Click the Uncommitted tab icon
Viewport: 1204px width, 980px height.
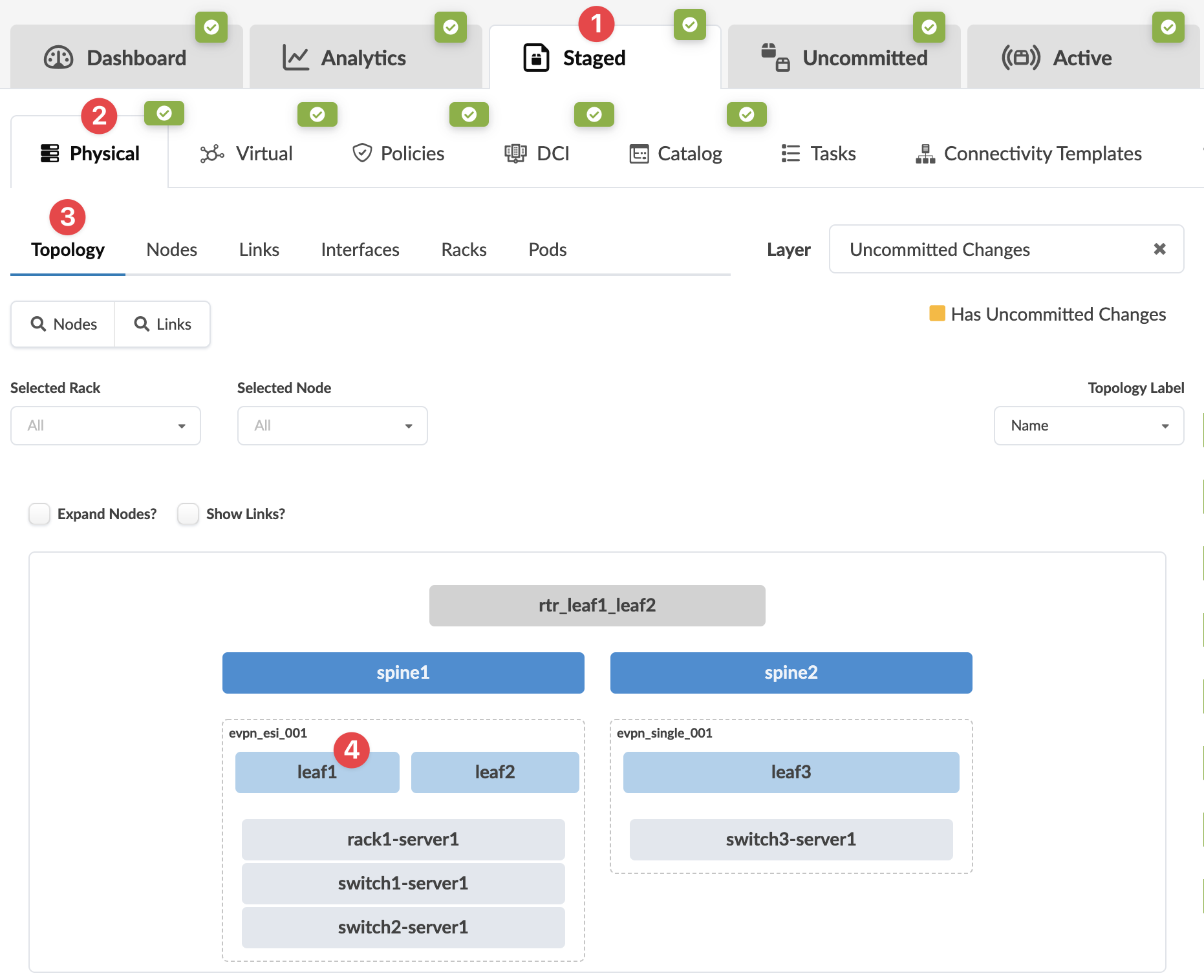(x=775, y=58)
